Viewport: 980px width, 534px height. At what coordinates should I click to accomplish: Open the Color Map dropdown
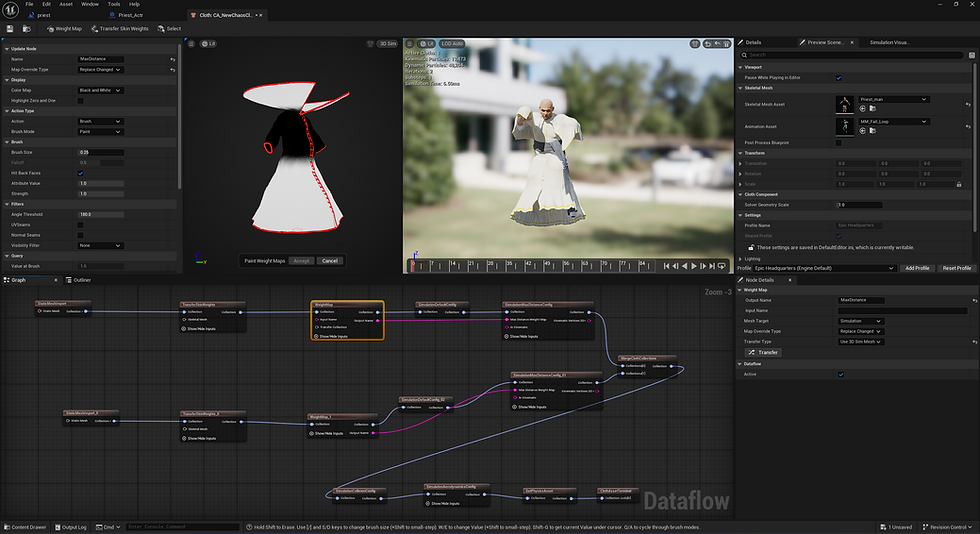coord(100,91)
